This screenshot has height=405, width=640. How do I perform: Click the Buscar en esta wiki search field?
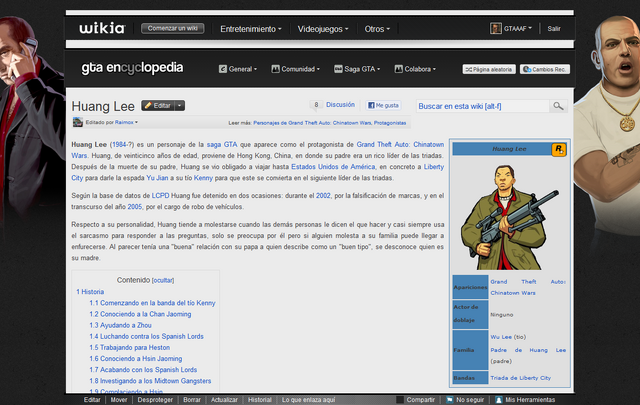click(482, 106)
